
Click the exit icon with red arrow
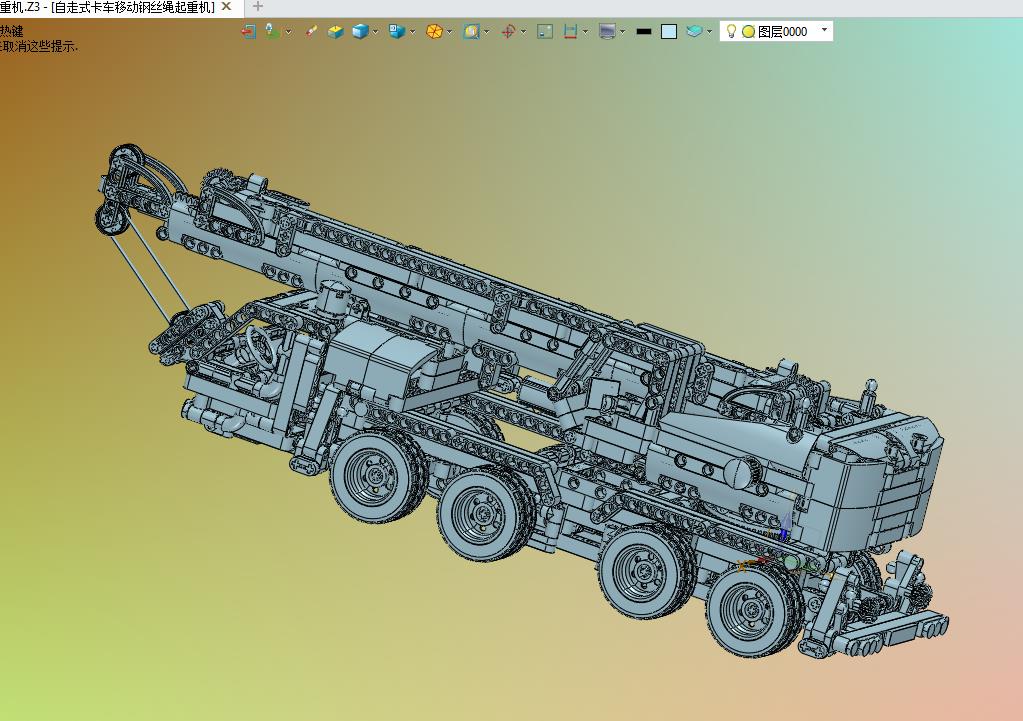click(248, 31)
